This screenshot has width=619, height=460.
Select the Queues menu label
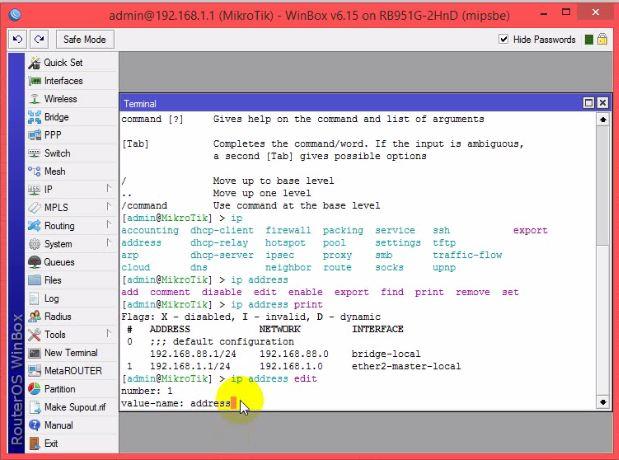click(59, 262)
